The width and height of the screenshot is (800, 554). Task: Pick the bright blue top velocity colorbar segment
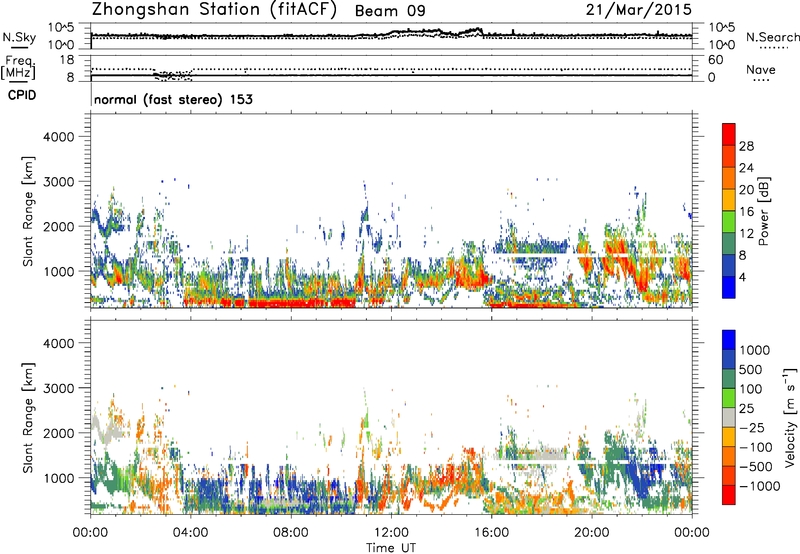[x=729, y=340]
